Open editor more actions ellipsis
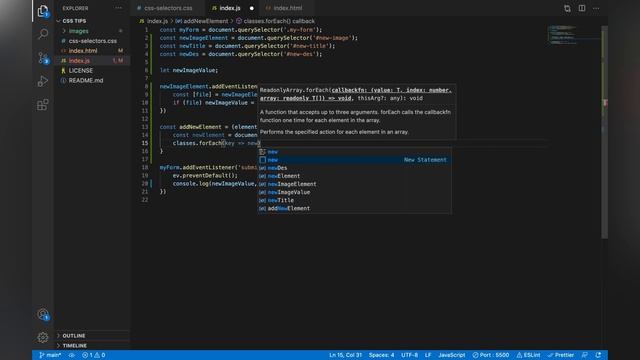640x360 pixels. 596,8
